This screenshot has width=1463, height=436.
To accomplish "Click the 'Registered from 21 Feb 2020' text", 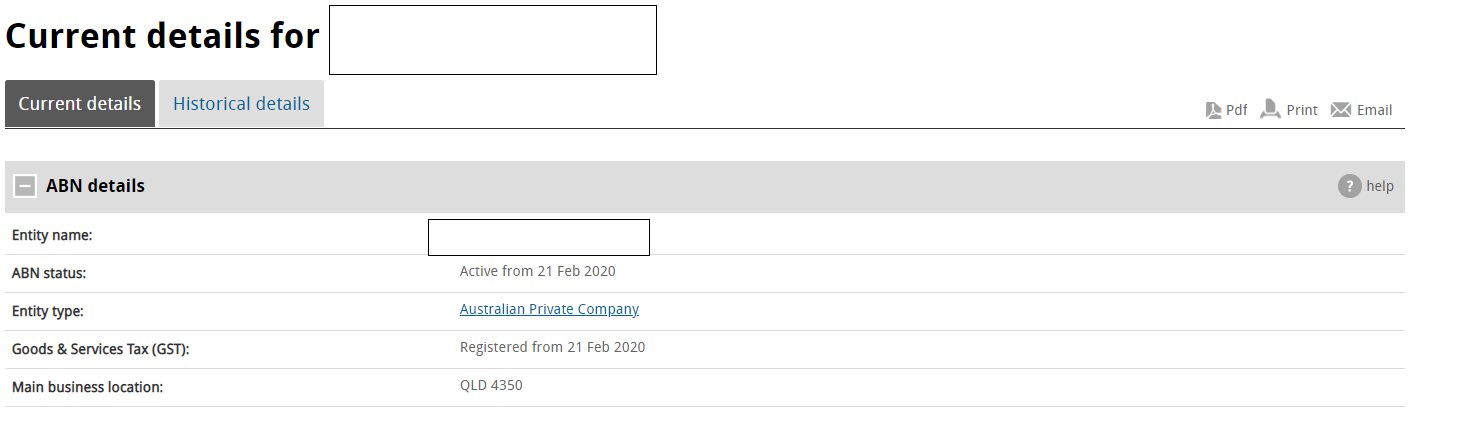I will point(552,347).
